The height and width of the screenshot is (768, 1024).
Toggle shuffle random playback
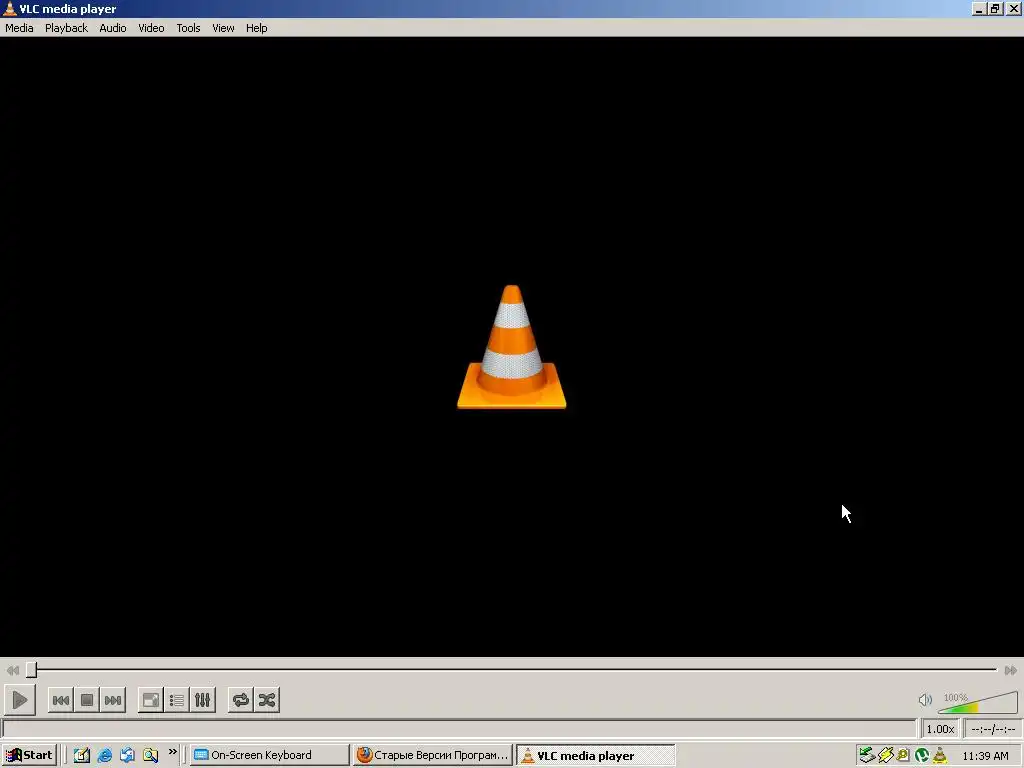tap(266, 700)
